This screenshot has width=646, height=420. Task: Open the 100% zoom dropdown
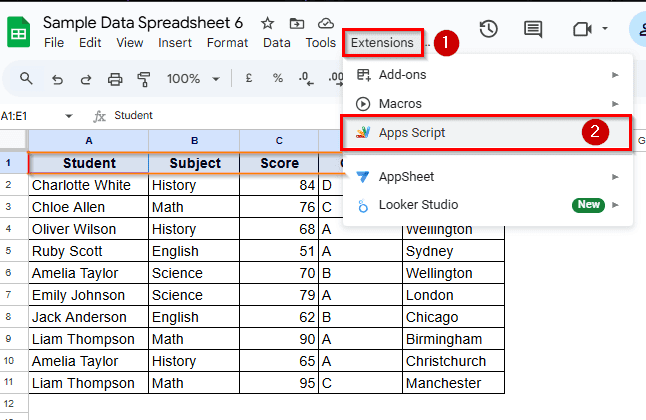coord(190,78)
